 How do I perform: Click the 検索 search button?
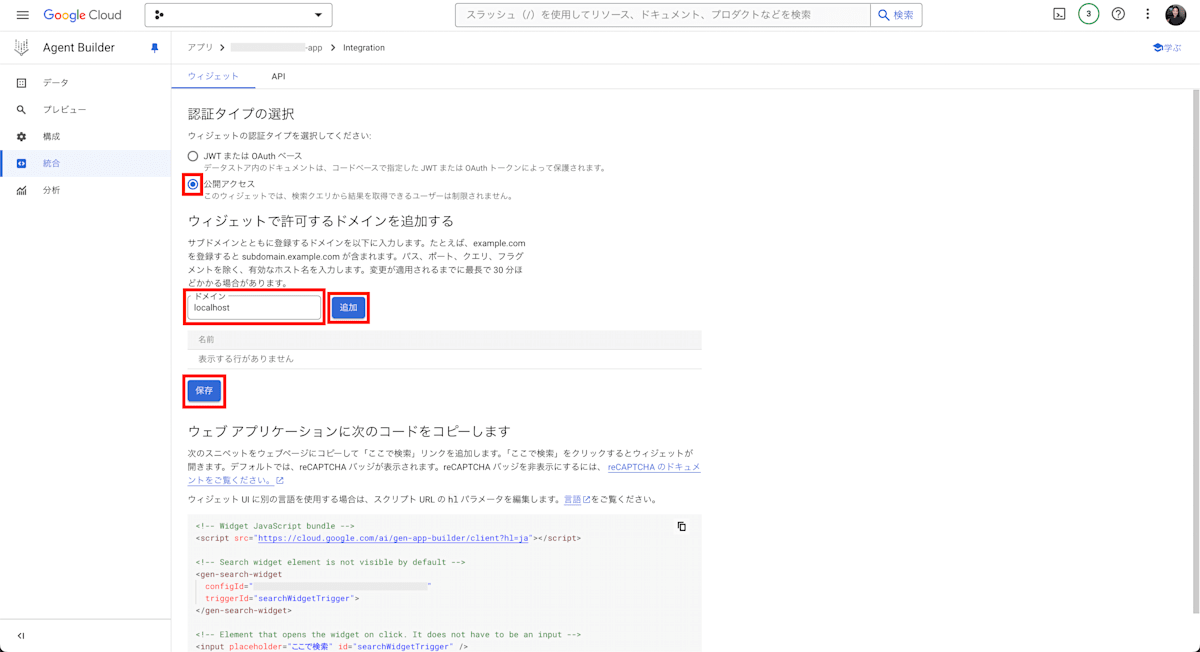(896, 15)
